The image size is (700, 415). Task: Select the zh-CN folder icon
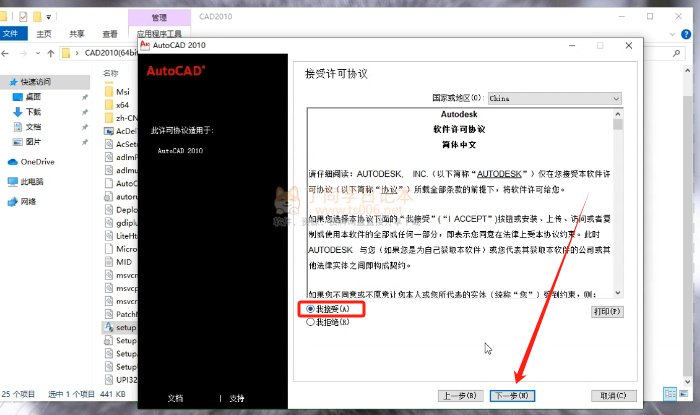pyautogui.click(x=109, y=118)
